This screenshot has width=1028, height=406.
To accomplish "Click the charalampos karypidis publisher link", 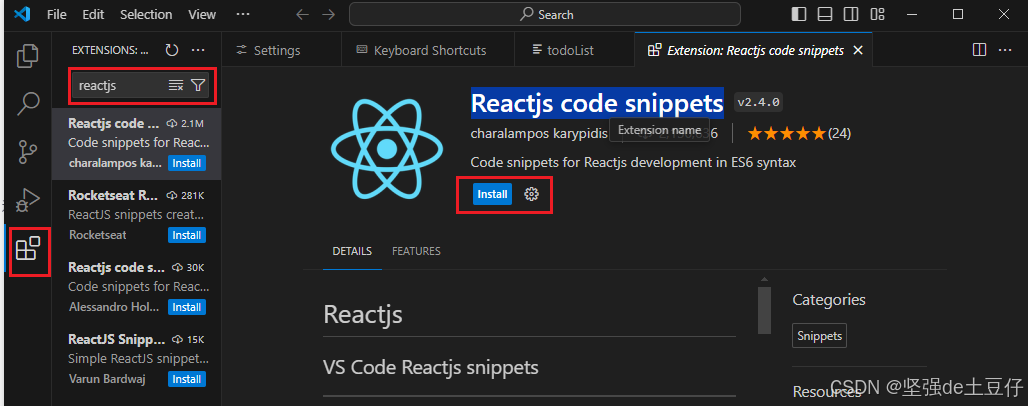I will tap(539, 133).
